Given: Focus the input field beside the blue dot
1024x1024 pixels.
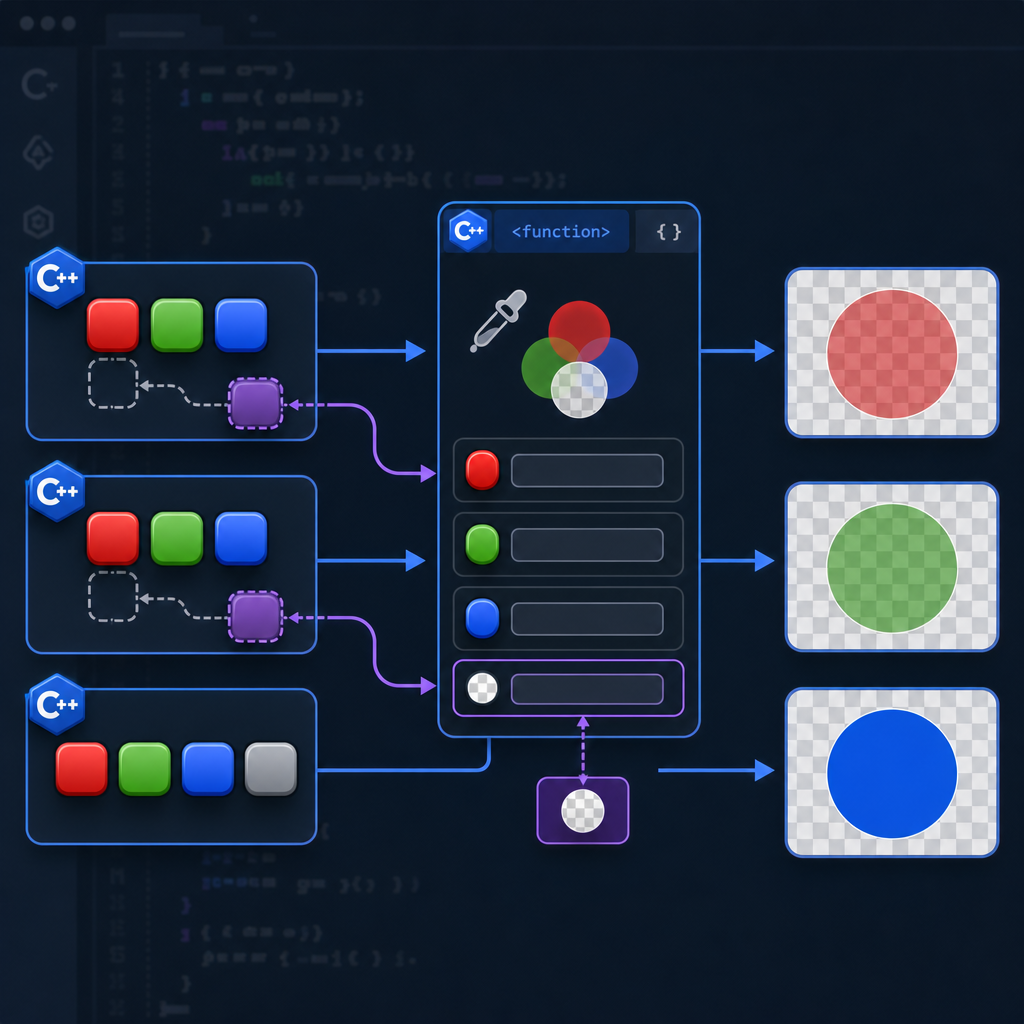Looking at the screenshot, I should coord(587,618).
